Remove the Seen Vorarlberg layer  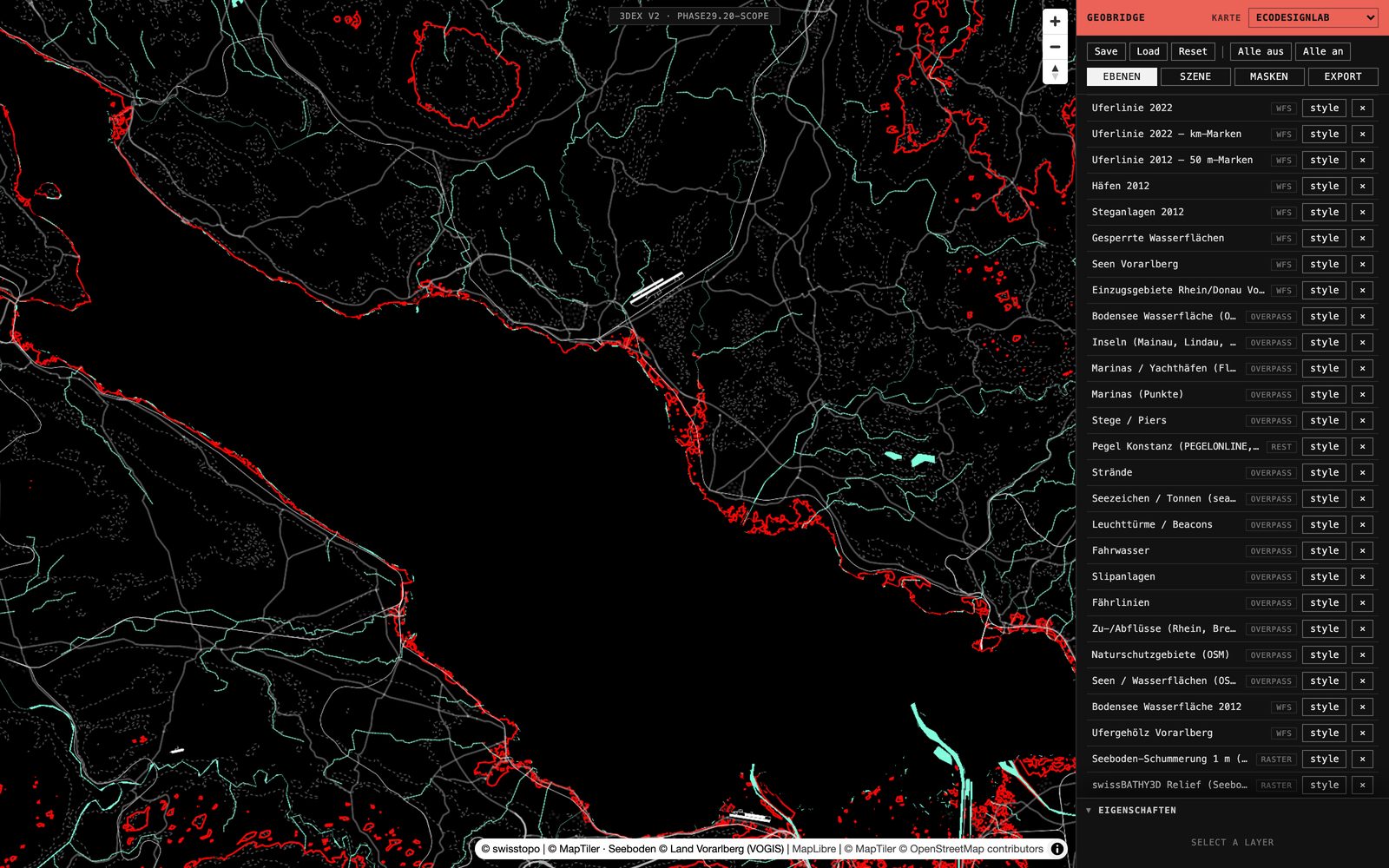[1362, 264]
